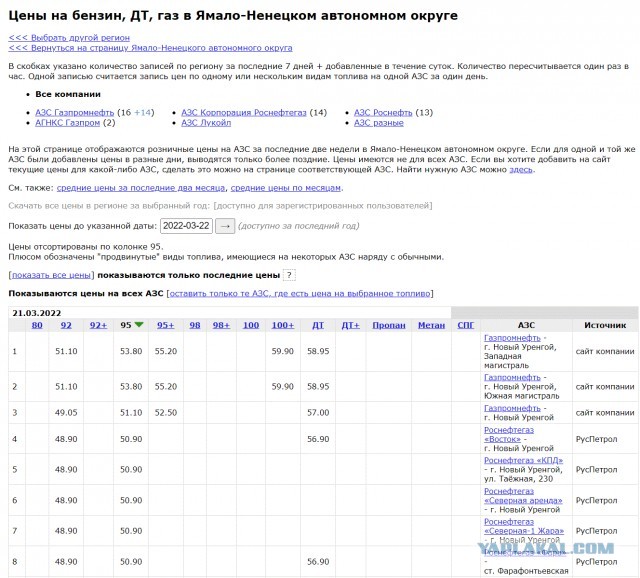640x578 pixels.
Task: Click the 'Источник' column header
Action: pyautogui.click(x=605, y=325)
